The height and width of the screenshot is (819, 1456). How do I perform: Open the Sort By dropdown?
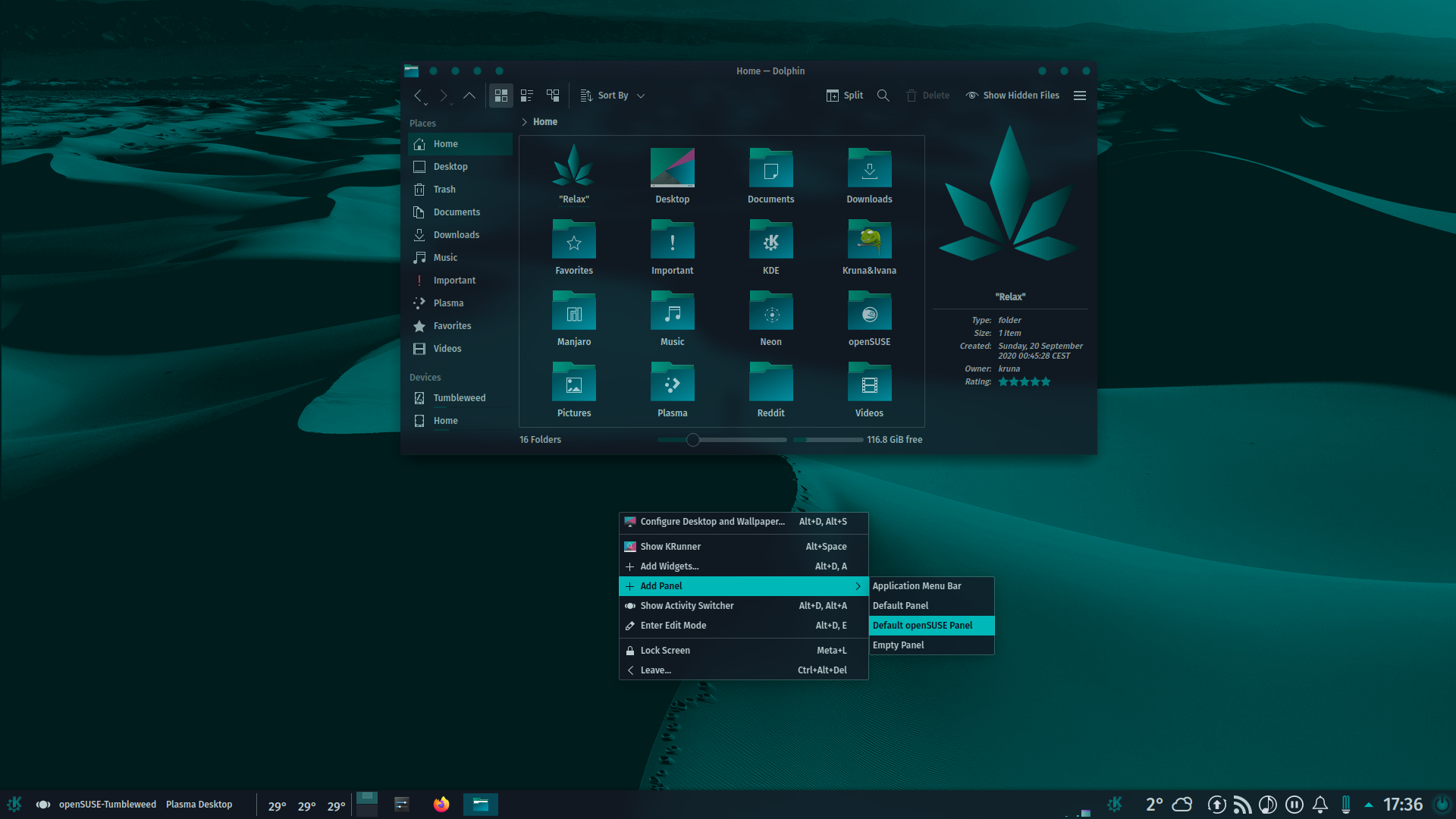(x=613, y=96)
